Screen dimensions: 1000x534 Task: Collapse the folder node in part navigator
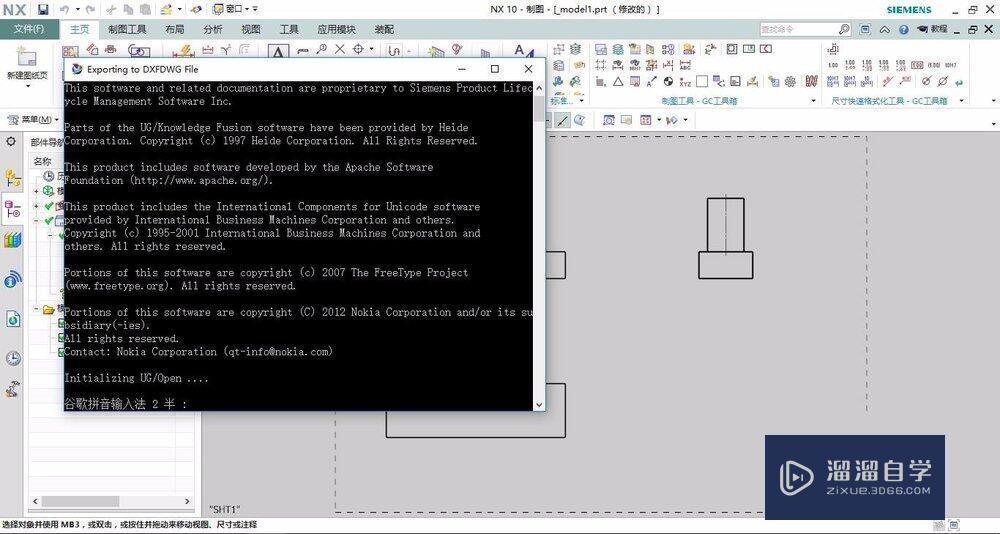click(37, 309)
